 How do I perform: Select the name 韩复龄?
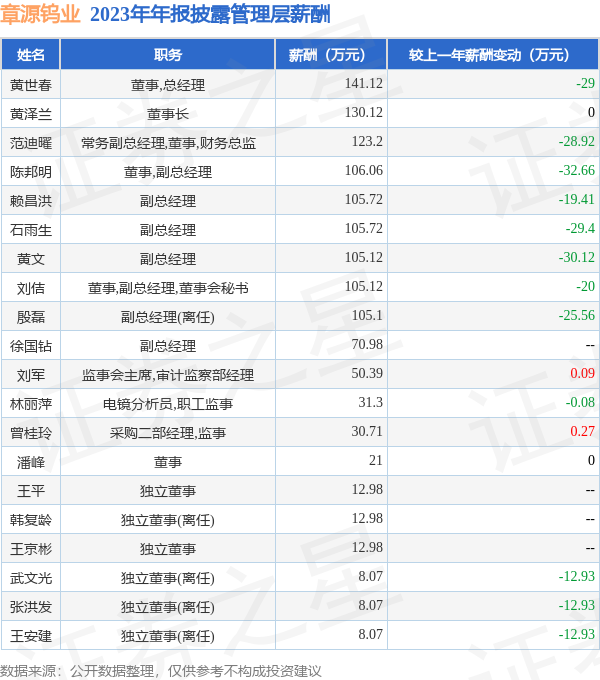(31, 520)
